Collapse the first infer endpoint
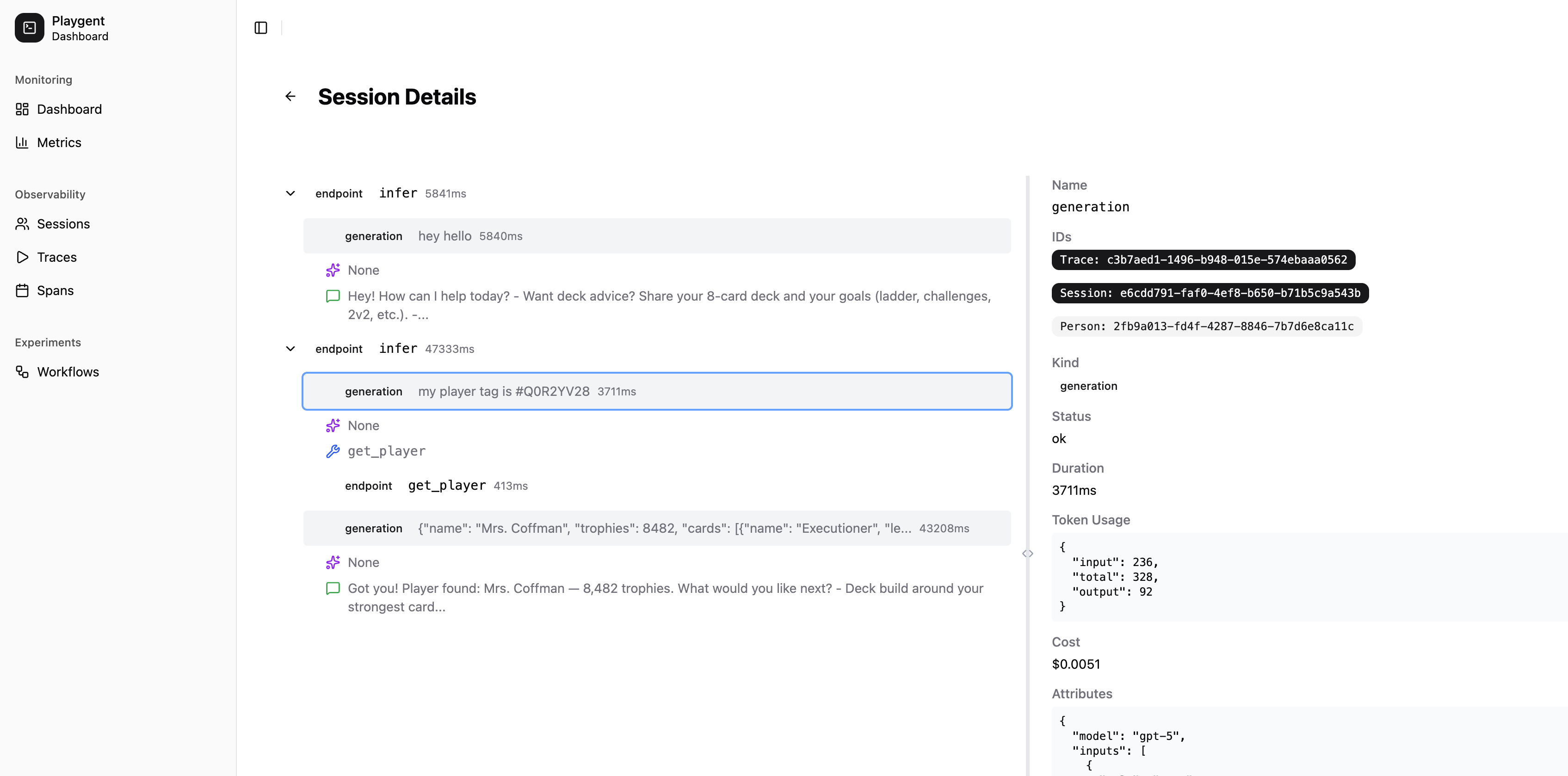The image size is (1568, 776). pyautogui.click(x=290, y=194)
